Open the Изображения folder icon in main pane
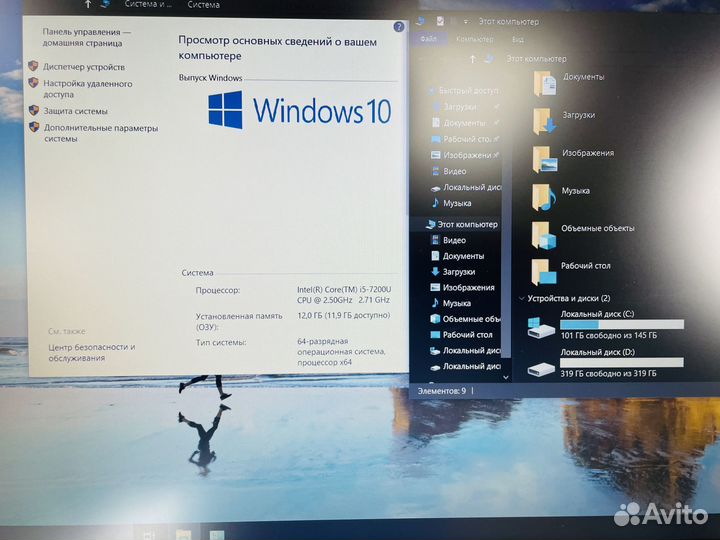The height and width of the screenshot is (540, 720). coord(545,159)
